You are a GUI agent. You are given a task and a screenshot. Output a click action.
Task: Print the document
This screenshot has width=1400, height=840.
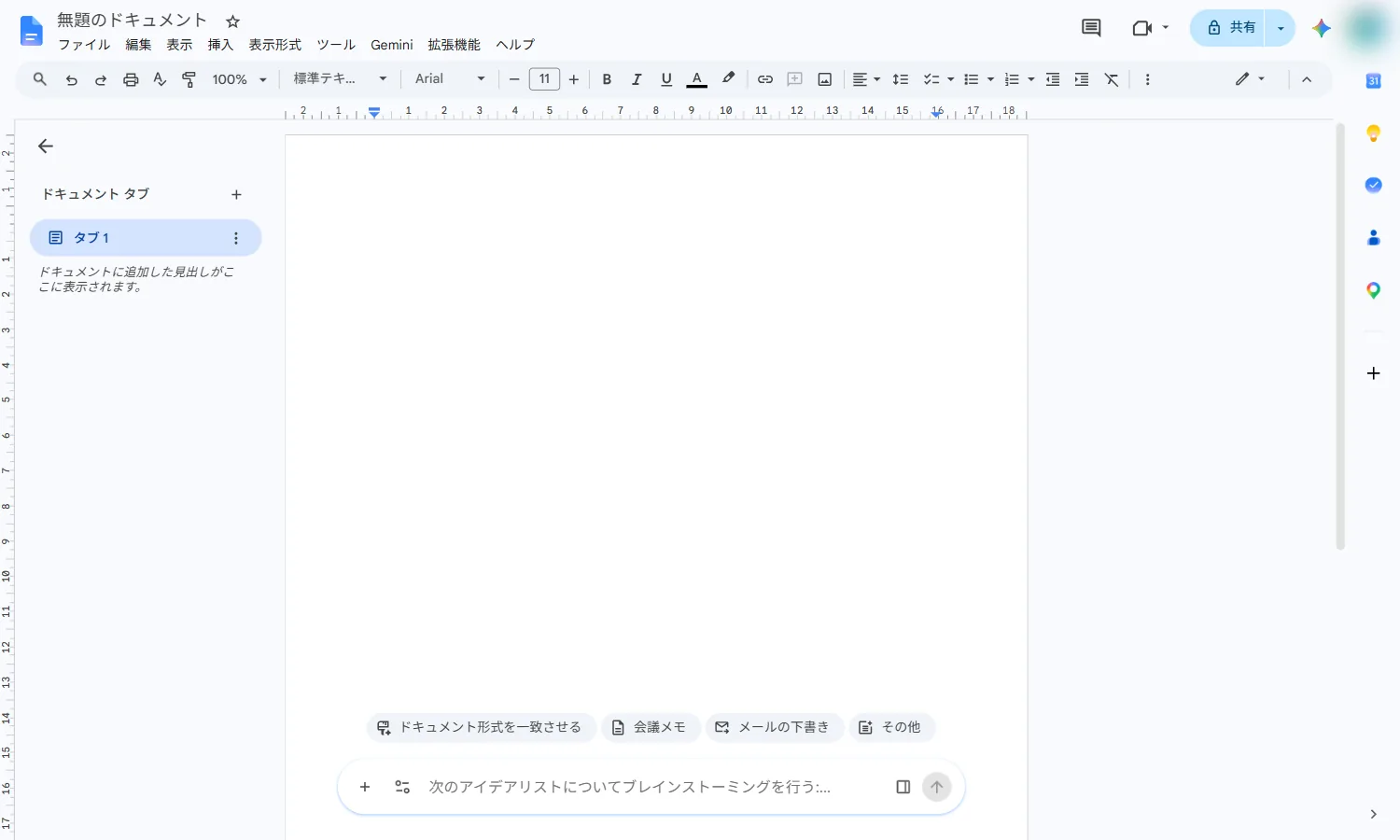(x=131, y=79)
